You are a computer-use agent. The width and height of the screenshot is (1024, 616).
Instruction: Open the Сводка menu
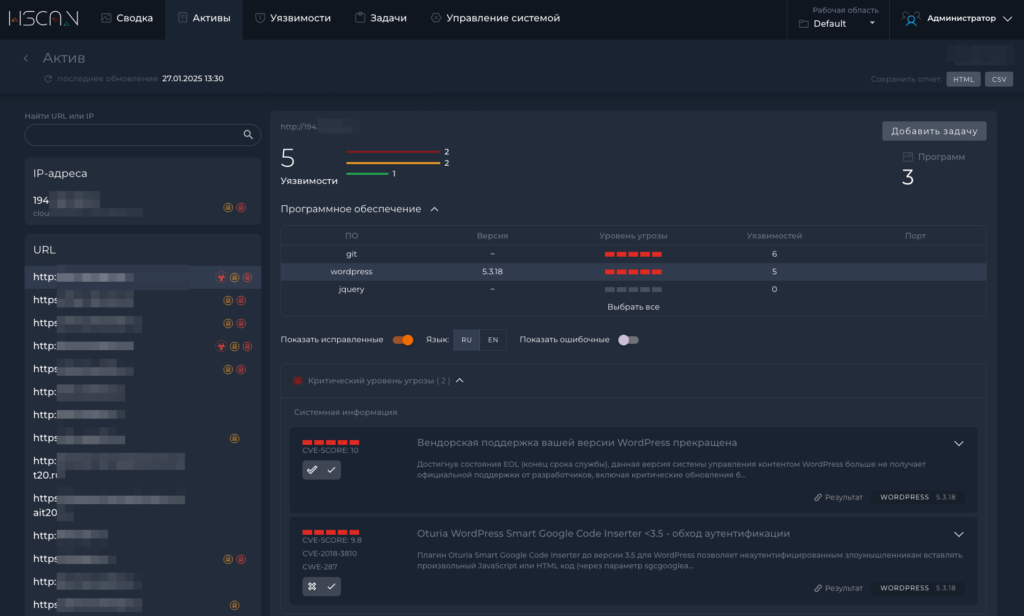pyautogui.click(x=127, y=18)
